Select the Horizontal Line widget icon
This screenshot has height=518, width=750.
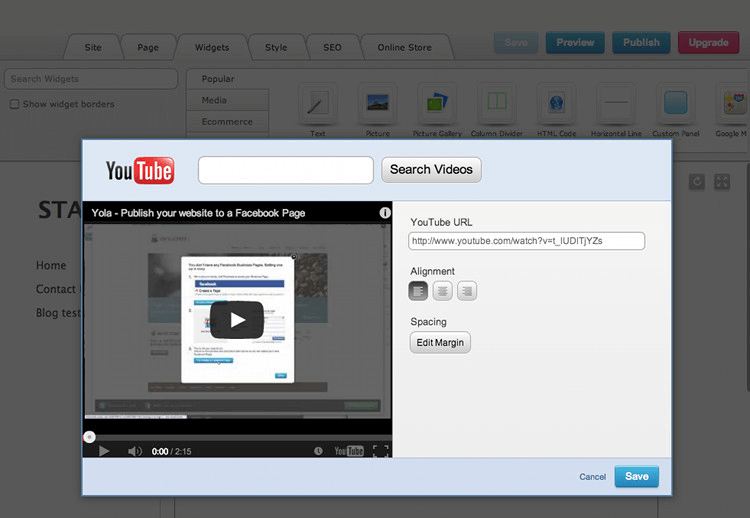[x=616, y=103]
